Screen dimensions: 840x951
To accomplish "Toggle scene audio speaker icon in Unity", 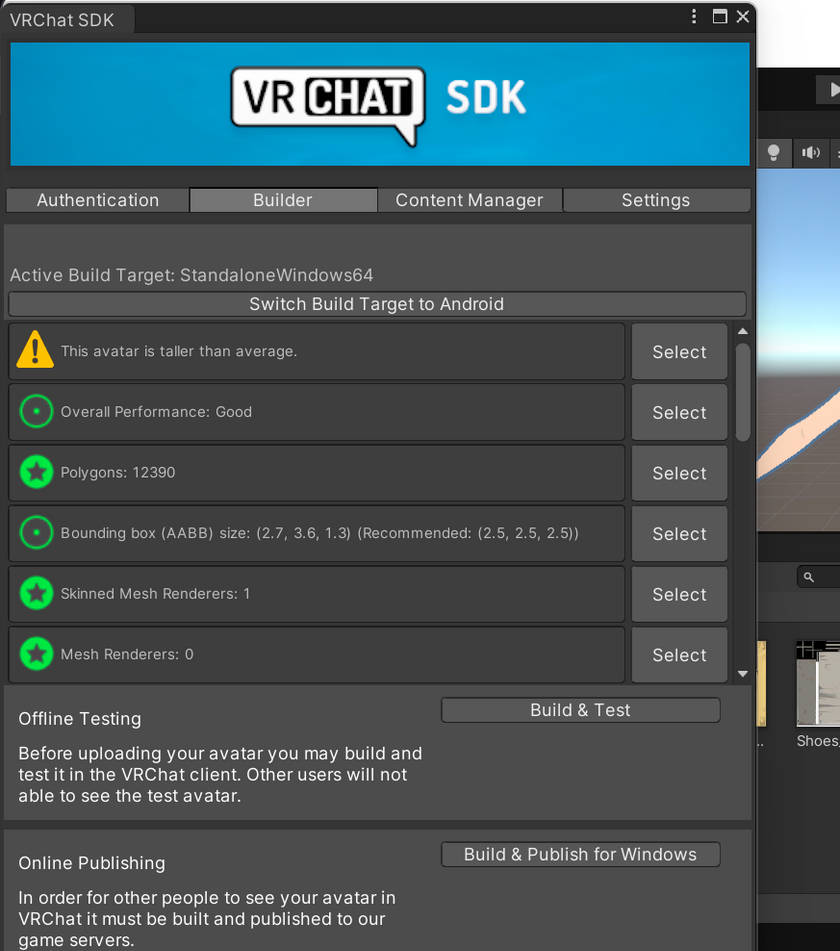I will [x=810, y=152].
